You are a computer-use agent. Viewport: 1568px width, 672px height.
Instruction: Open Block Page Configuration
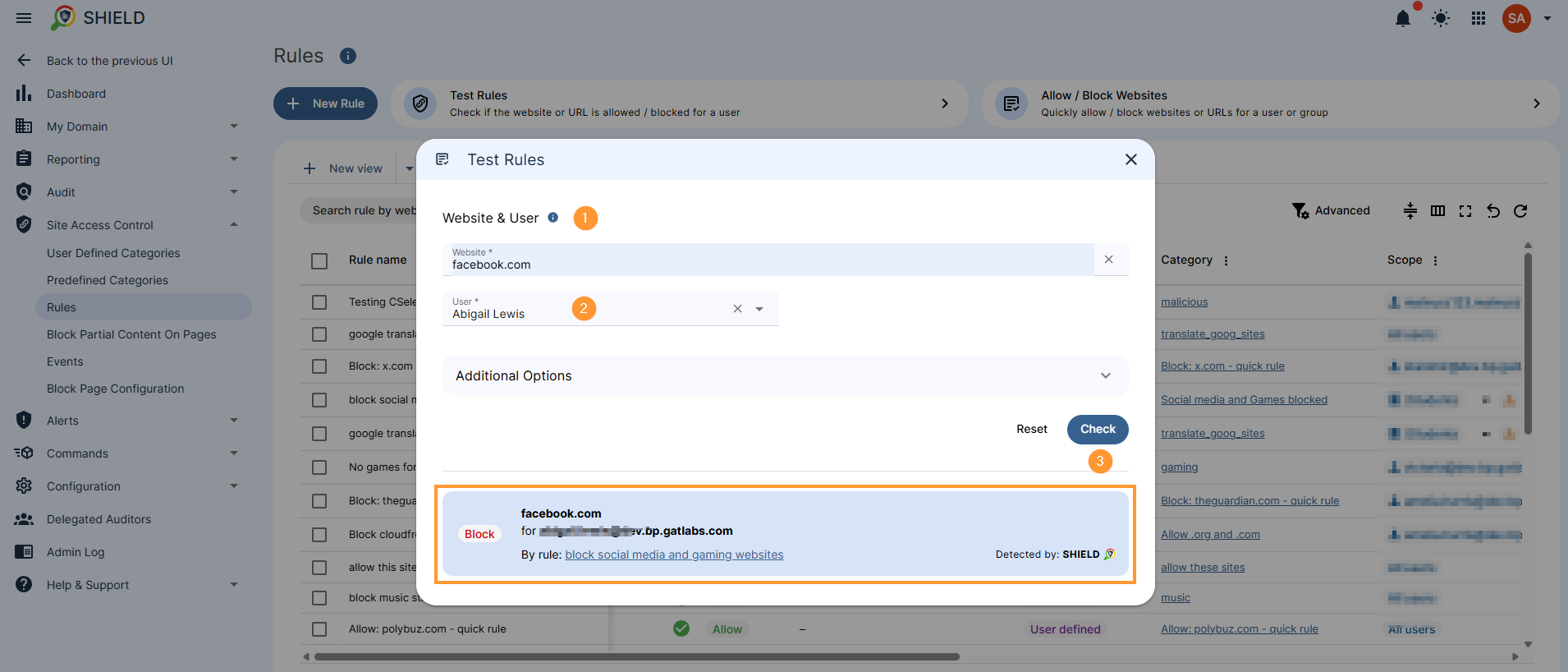(115, 389)
